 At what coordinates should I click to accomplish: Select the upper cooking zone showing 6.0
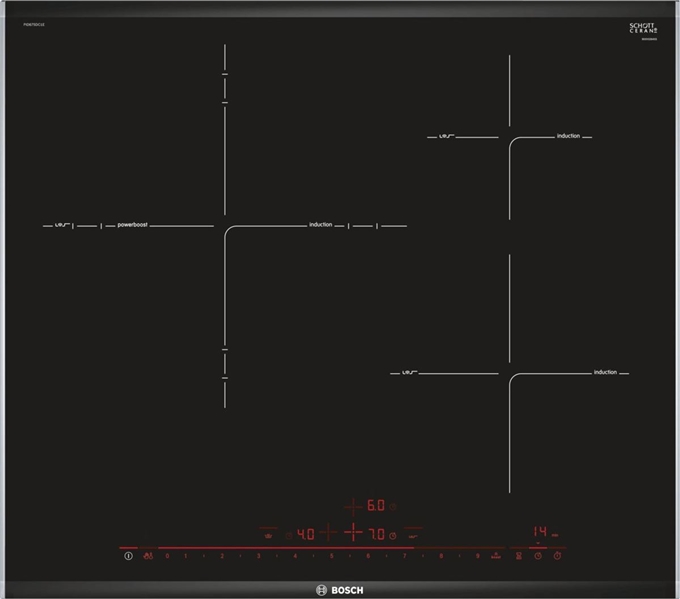(376, 505)
